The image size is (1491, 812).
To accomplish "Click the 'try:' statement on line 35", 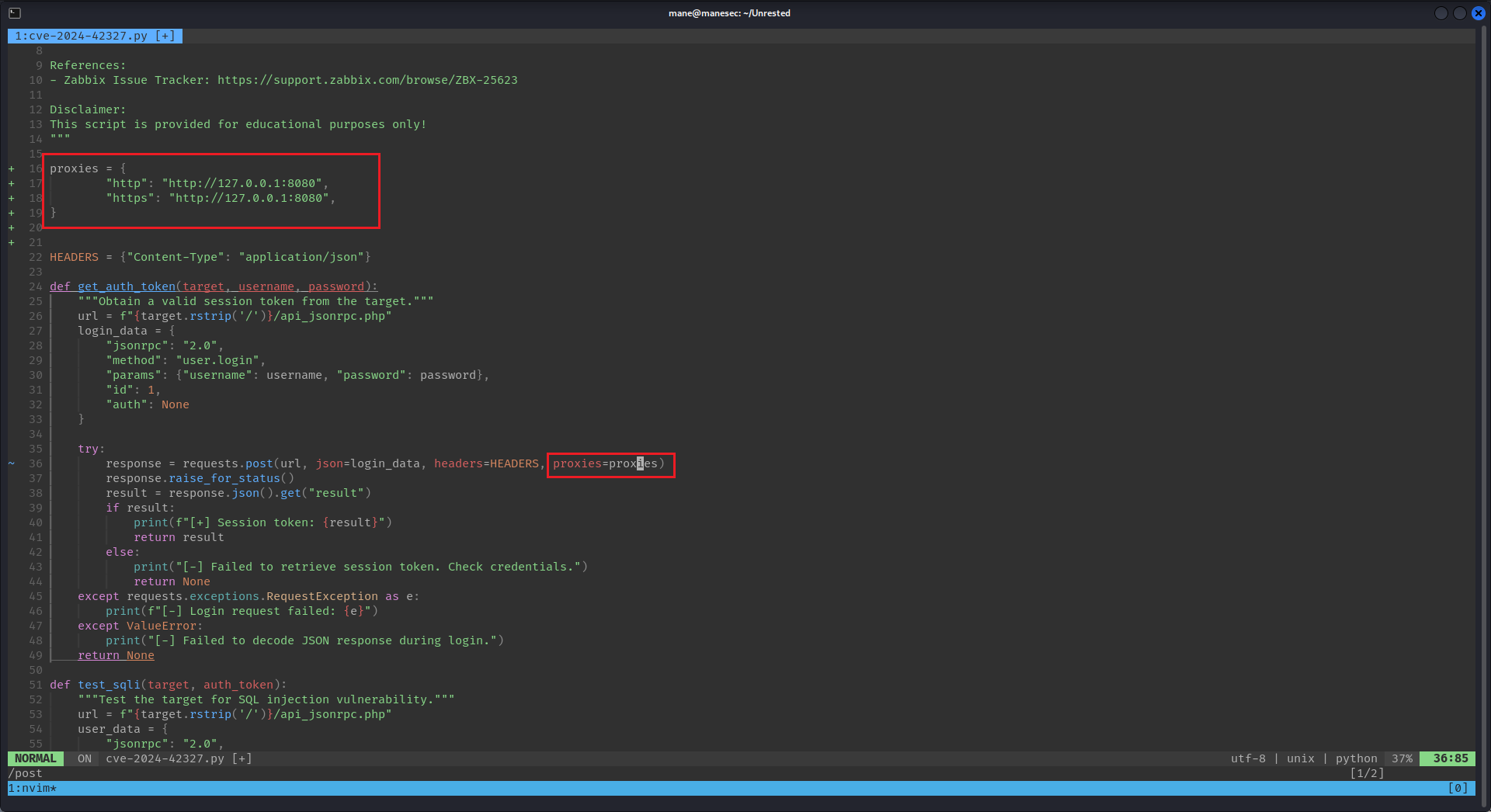I will pyautogui.click(x=91, y=449).
